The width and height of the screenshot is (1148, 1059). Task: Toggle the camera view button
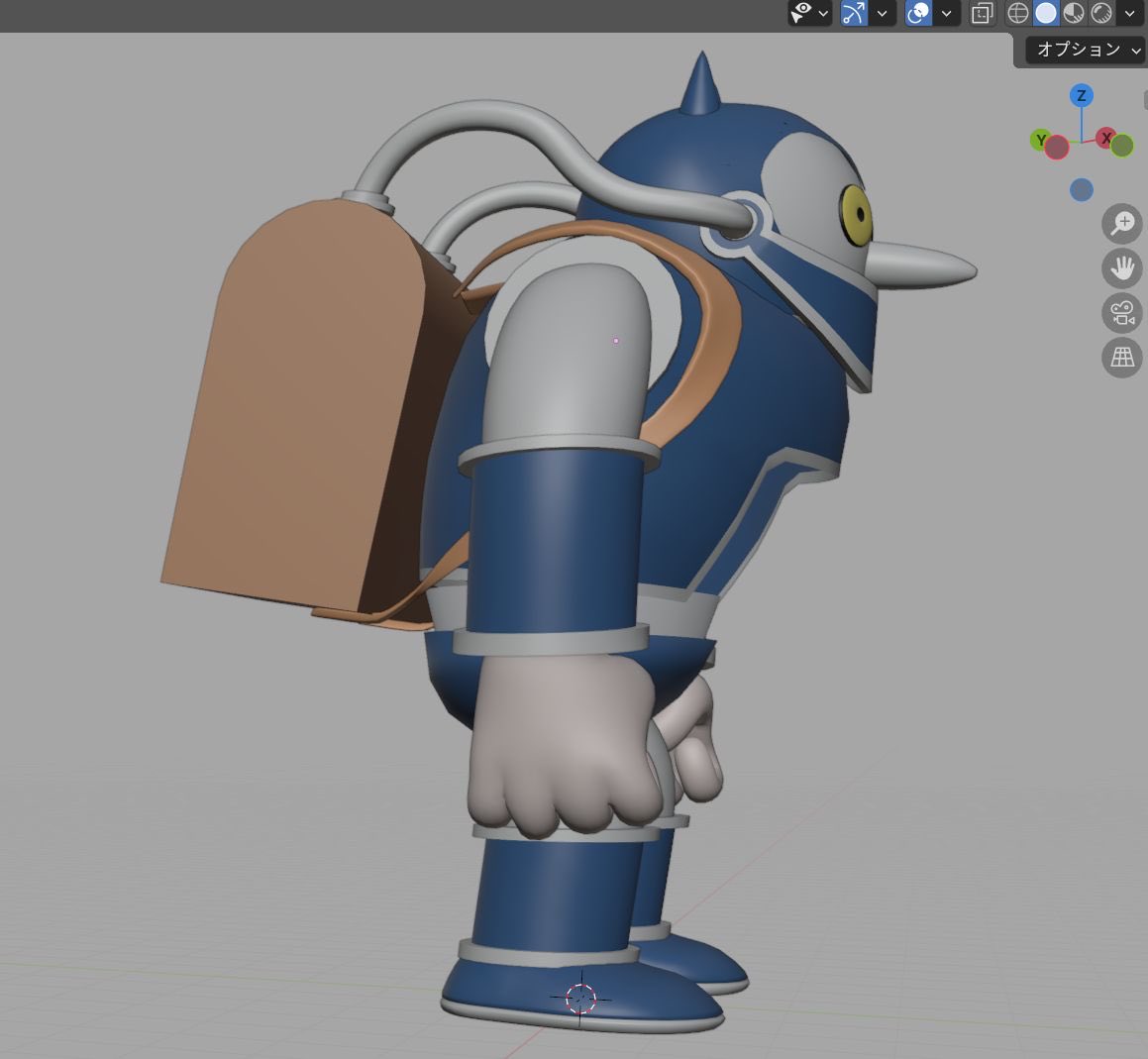click(1122, 313)
